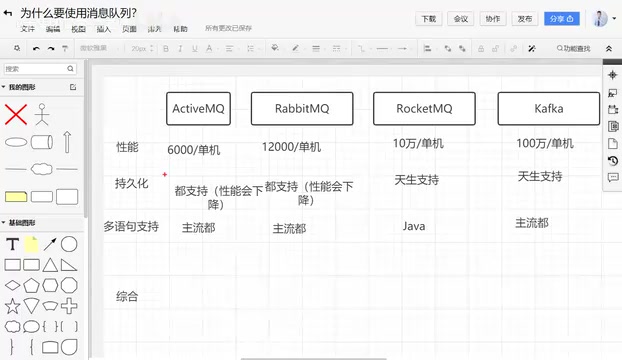Select the RabbitMQ box on canvas
The height and width of the screenshot is (360, 622).
[302, 109]
